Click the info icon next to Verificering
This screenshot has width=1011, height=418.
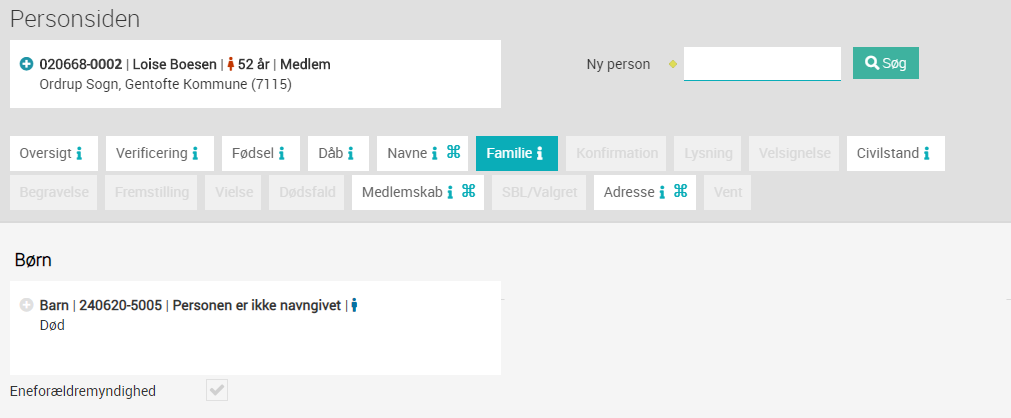195,154
